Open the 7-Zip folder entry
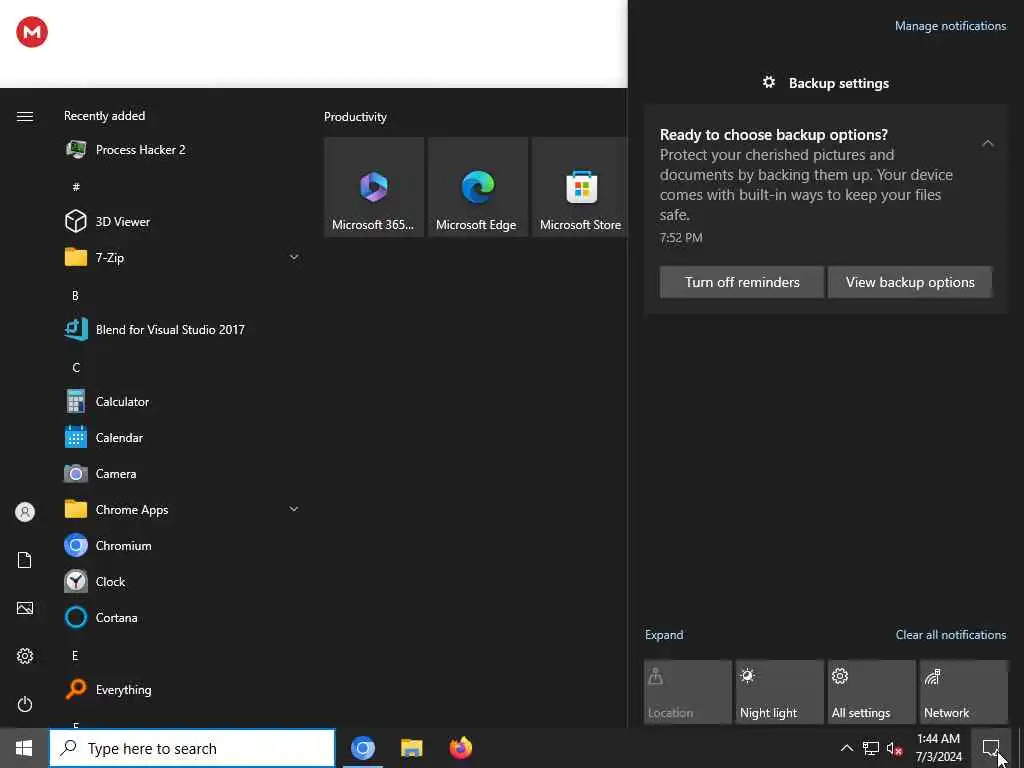 pyautogui.click(x=183, y=257)
